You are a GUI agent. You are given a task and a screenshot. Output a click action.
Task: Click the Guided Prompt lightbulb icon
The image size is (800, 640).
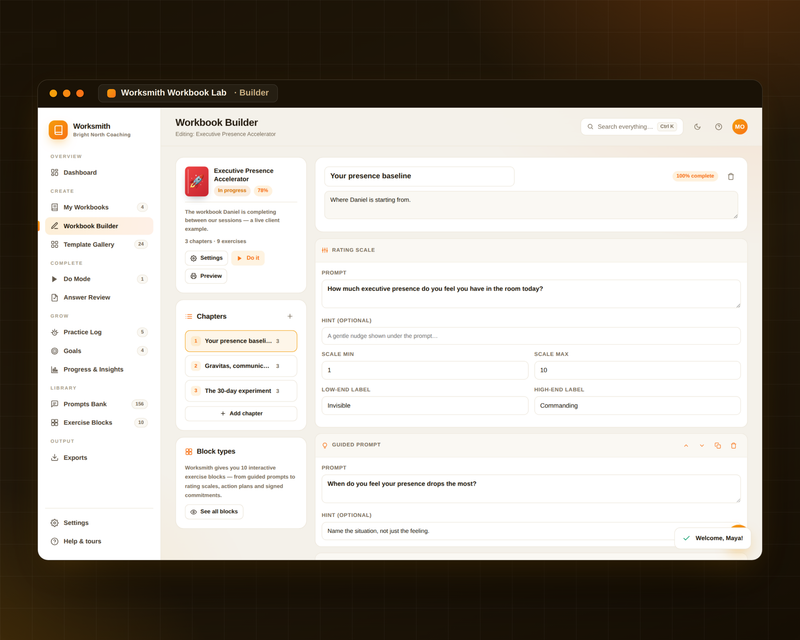coord(325,445)
